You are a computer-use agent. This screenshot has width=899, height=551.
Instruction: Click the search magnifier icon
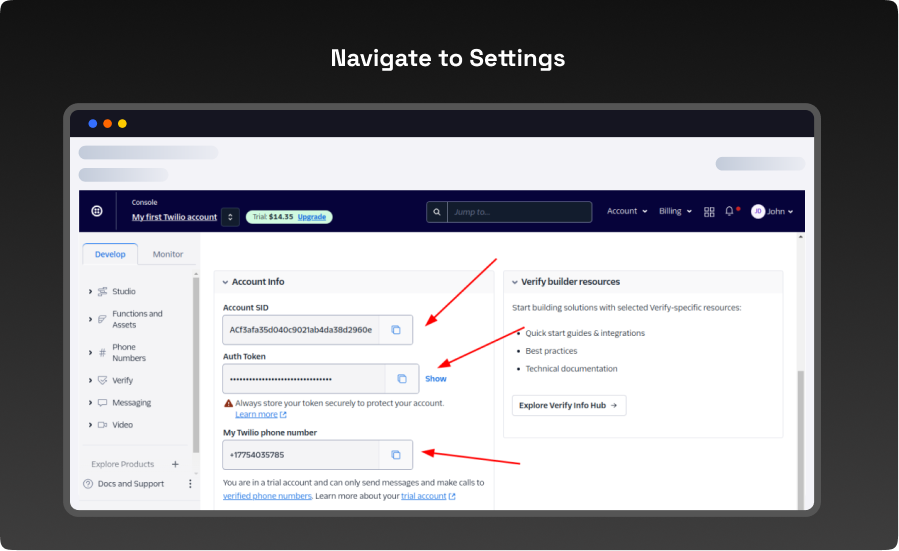(x=436, y=212)
